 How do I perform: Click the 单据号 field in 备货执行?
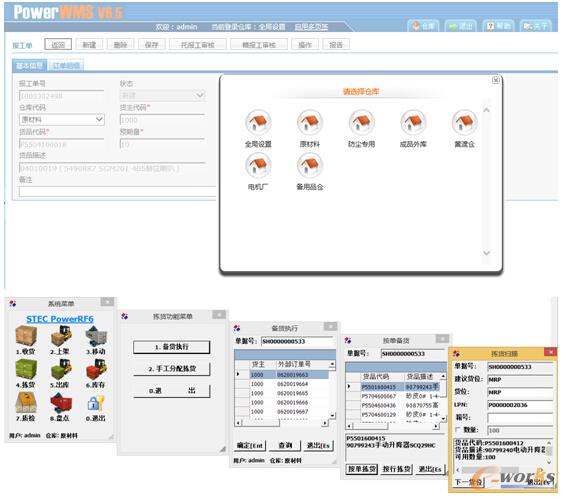click(x=297, y=341)
